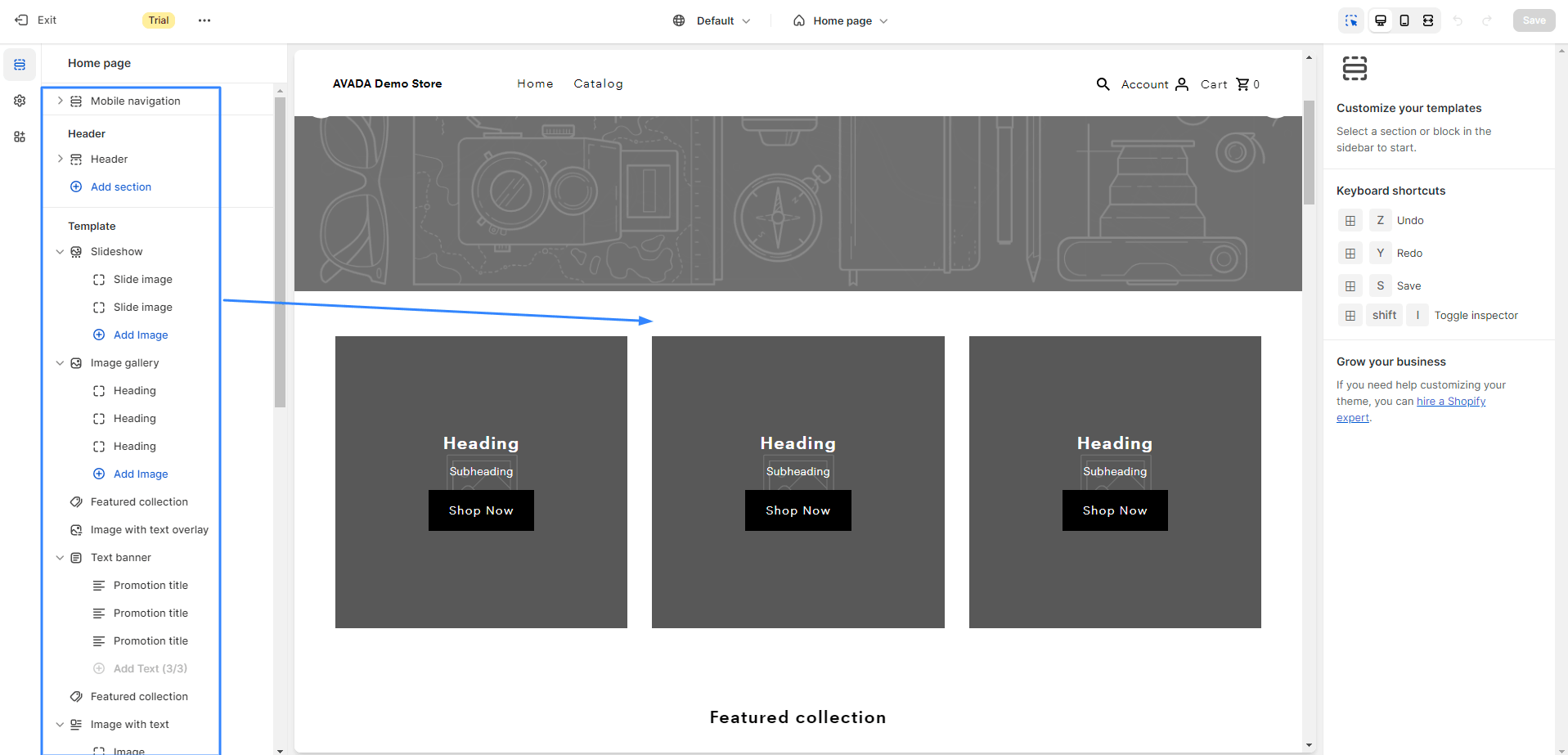Screen dimensions: 1568x755
Task: Click the Image with text overlay section icon
Action: (x=76, y=530)
